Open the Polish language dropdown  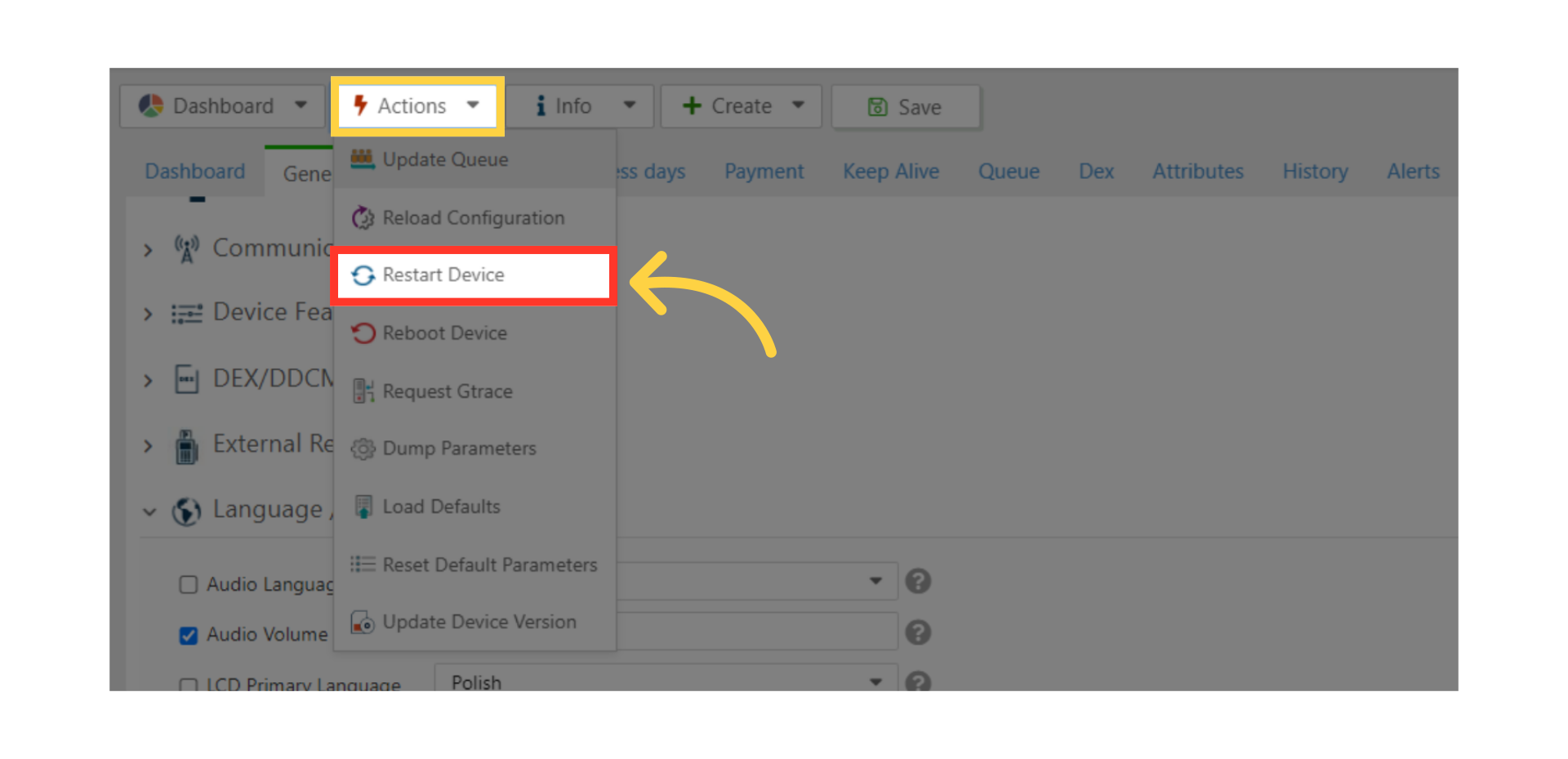click(666, 681)
